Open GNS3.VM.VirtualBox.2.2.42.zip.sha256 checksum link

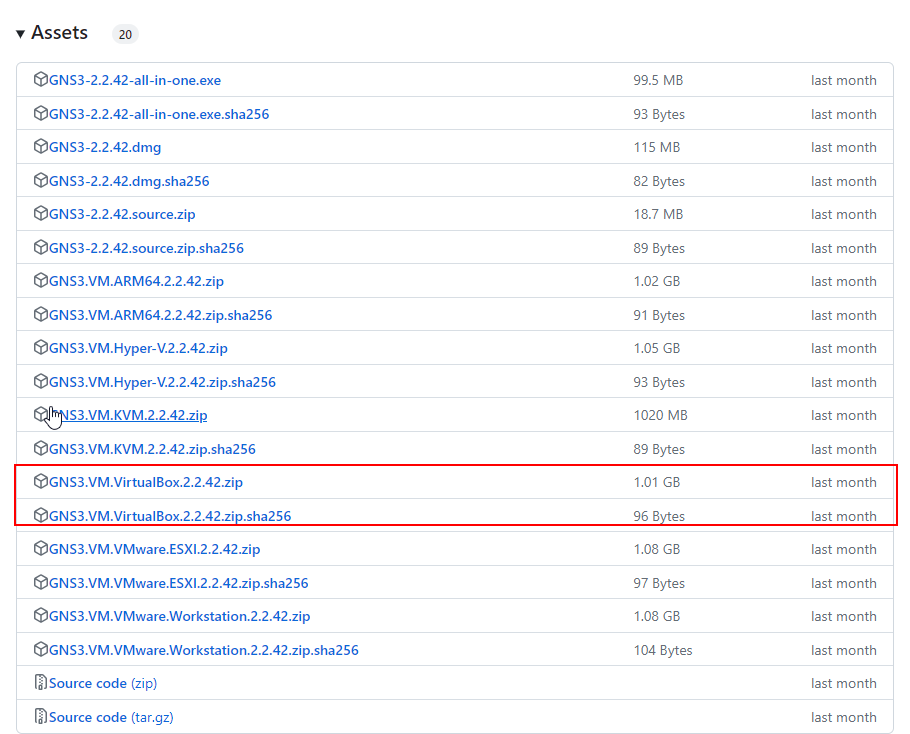point(170,516)
